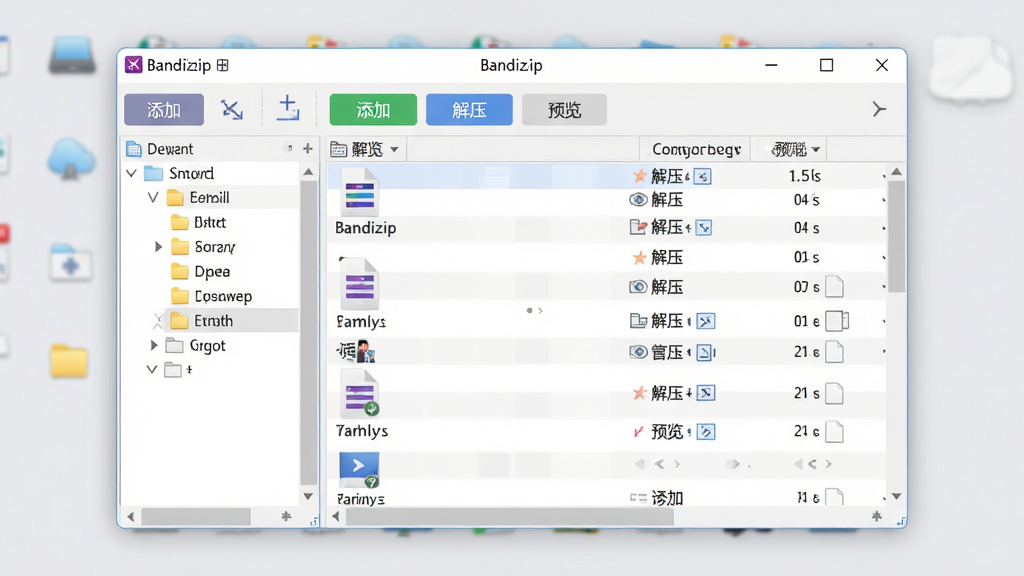Image resolution: width=1024 pixels, height=576 pixels.
Task: Click the cloud icon on desktop
Action: (x=71, y=157)
